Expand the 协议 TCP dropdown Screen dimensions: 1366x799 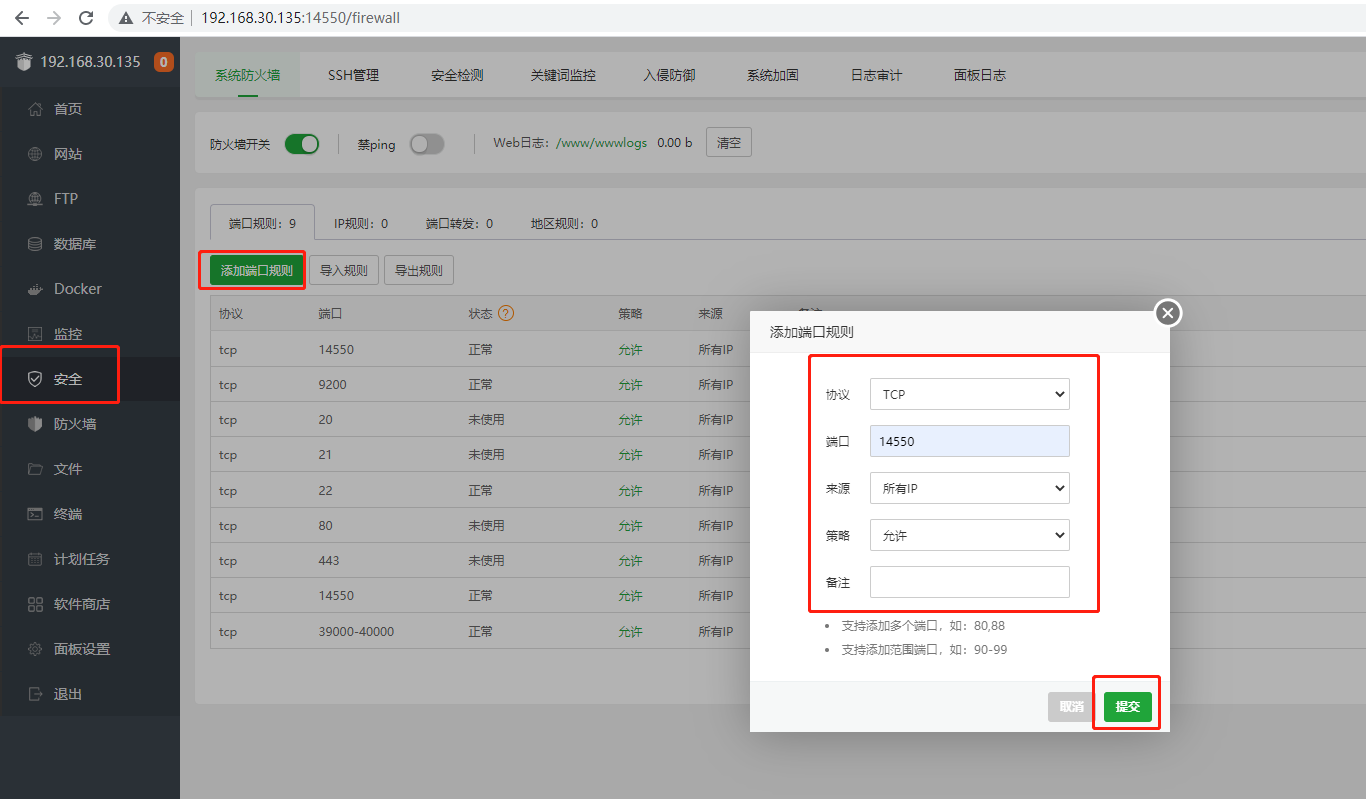point(969,394)
